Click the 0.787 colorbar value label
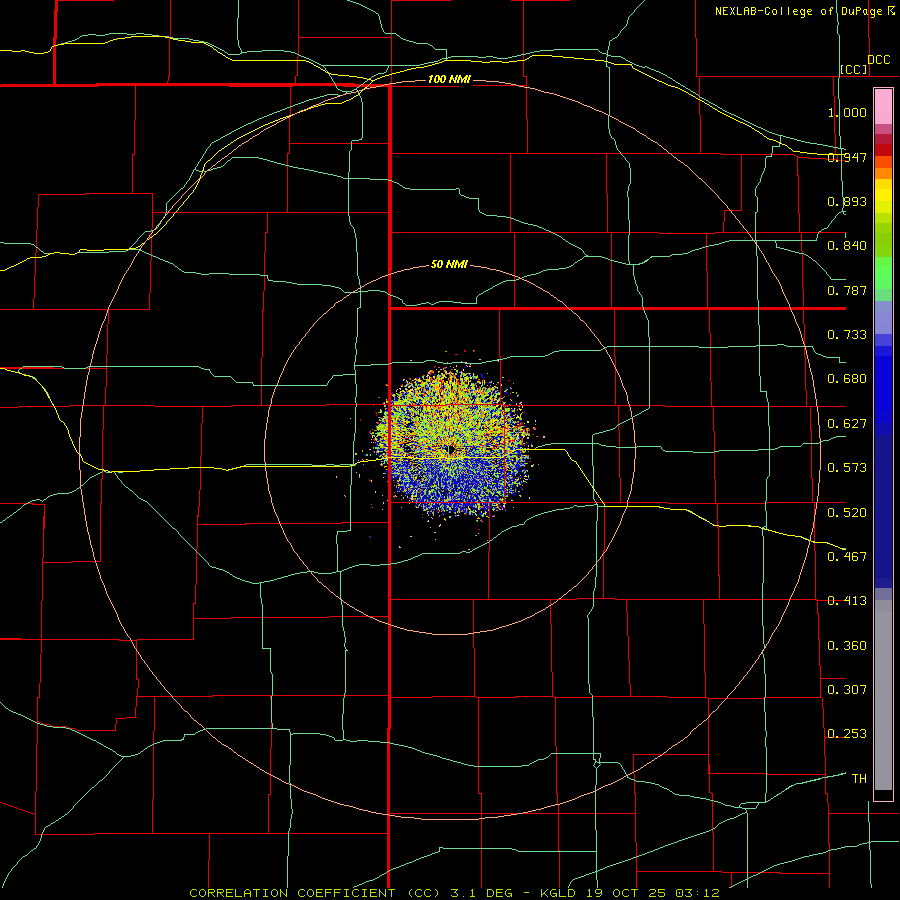Screen dimensions: 900x900 coord(847,290)
